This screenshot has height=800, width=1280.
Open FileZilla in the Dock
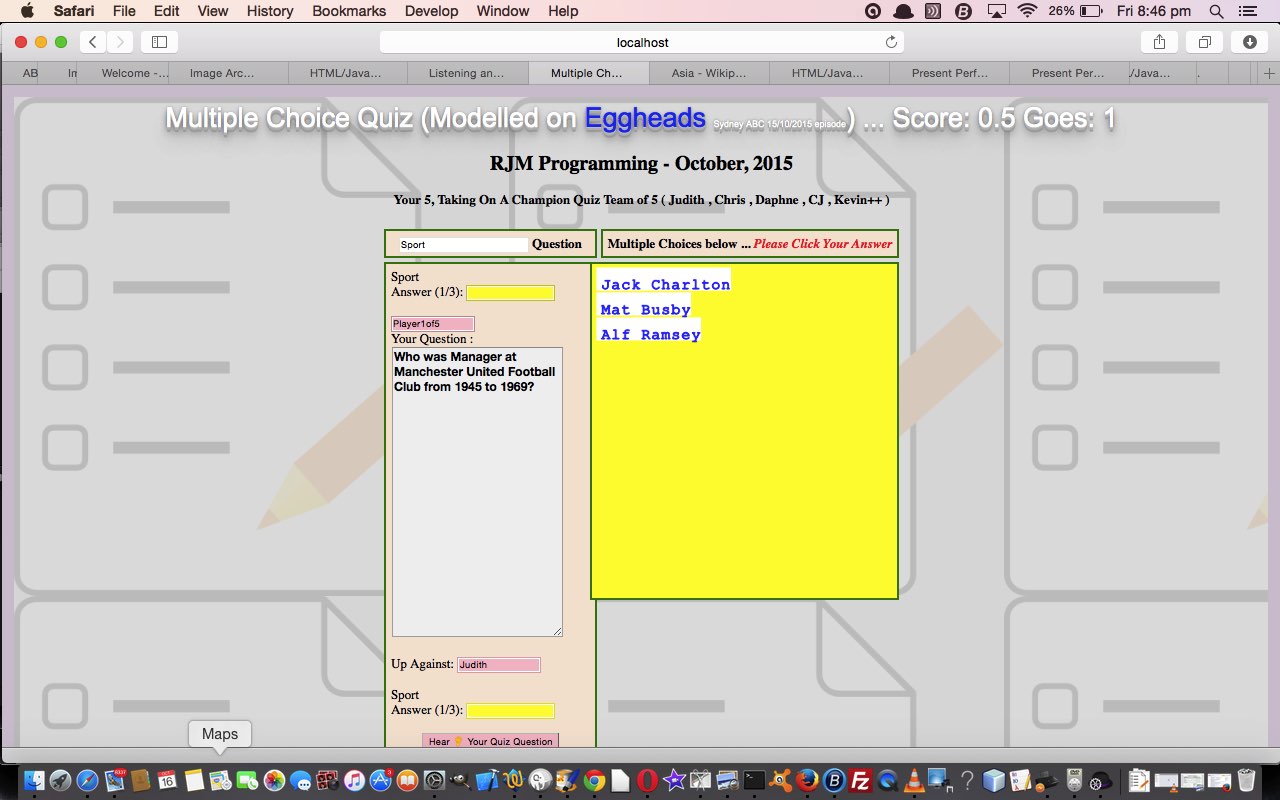(860, 781)
